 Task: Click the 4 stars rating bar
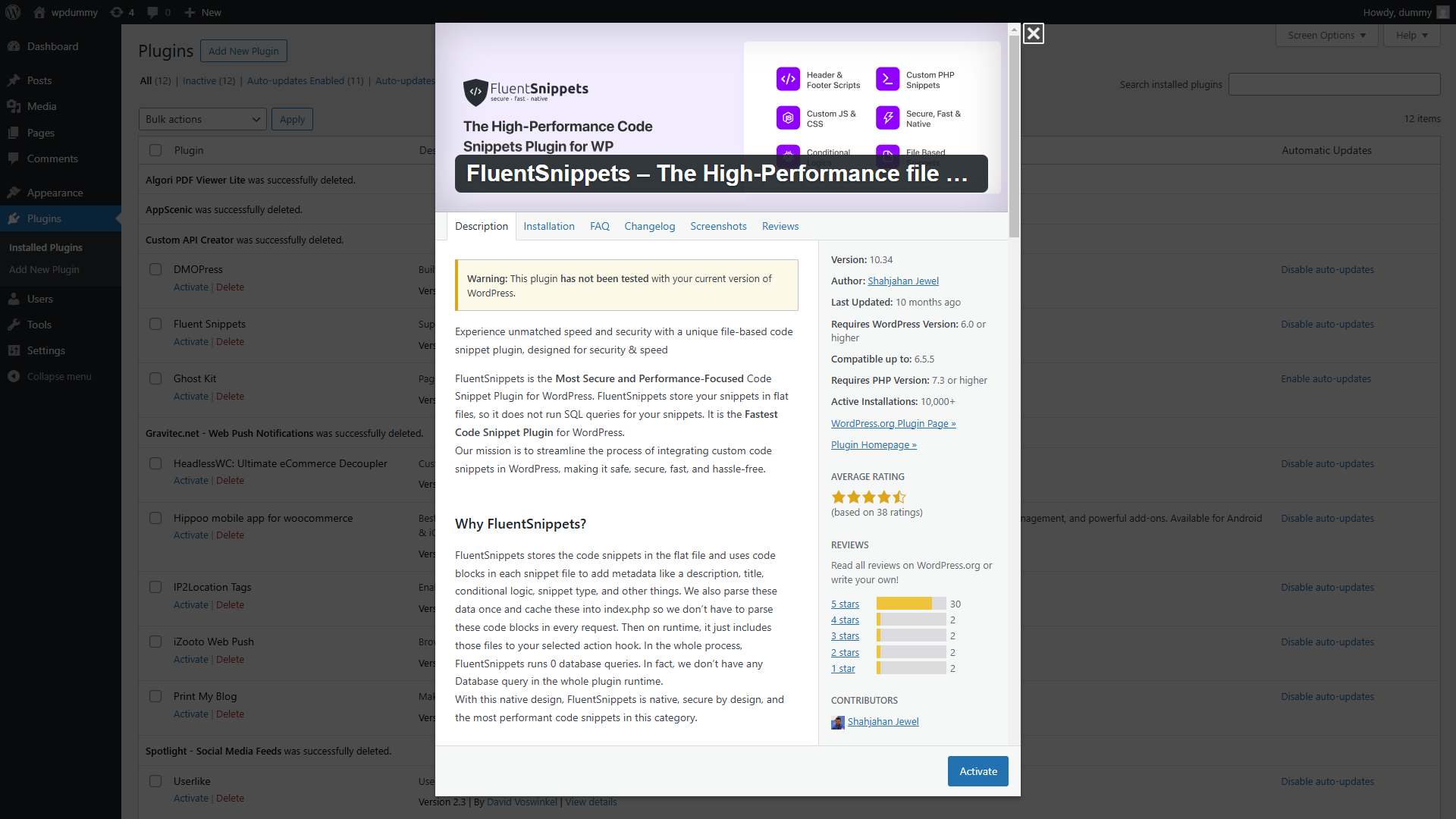[911, 620]
